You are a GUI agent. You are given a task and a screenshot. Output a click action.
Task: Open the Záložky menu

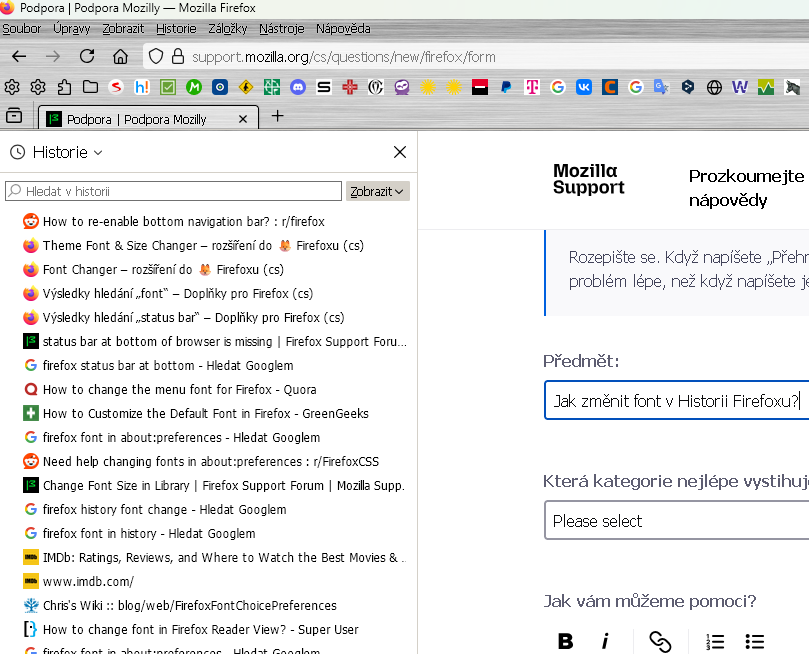click(228, 29)
